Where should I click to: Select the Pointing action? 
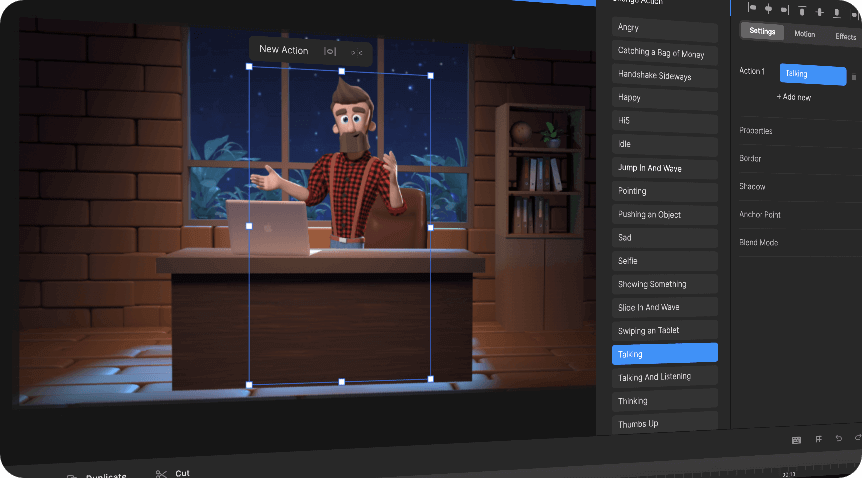(665, 191)
